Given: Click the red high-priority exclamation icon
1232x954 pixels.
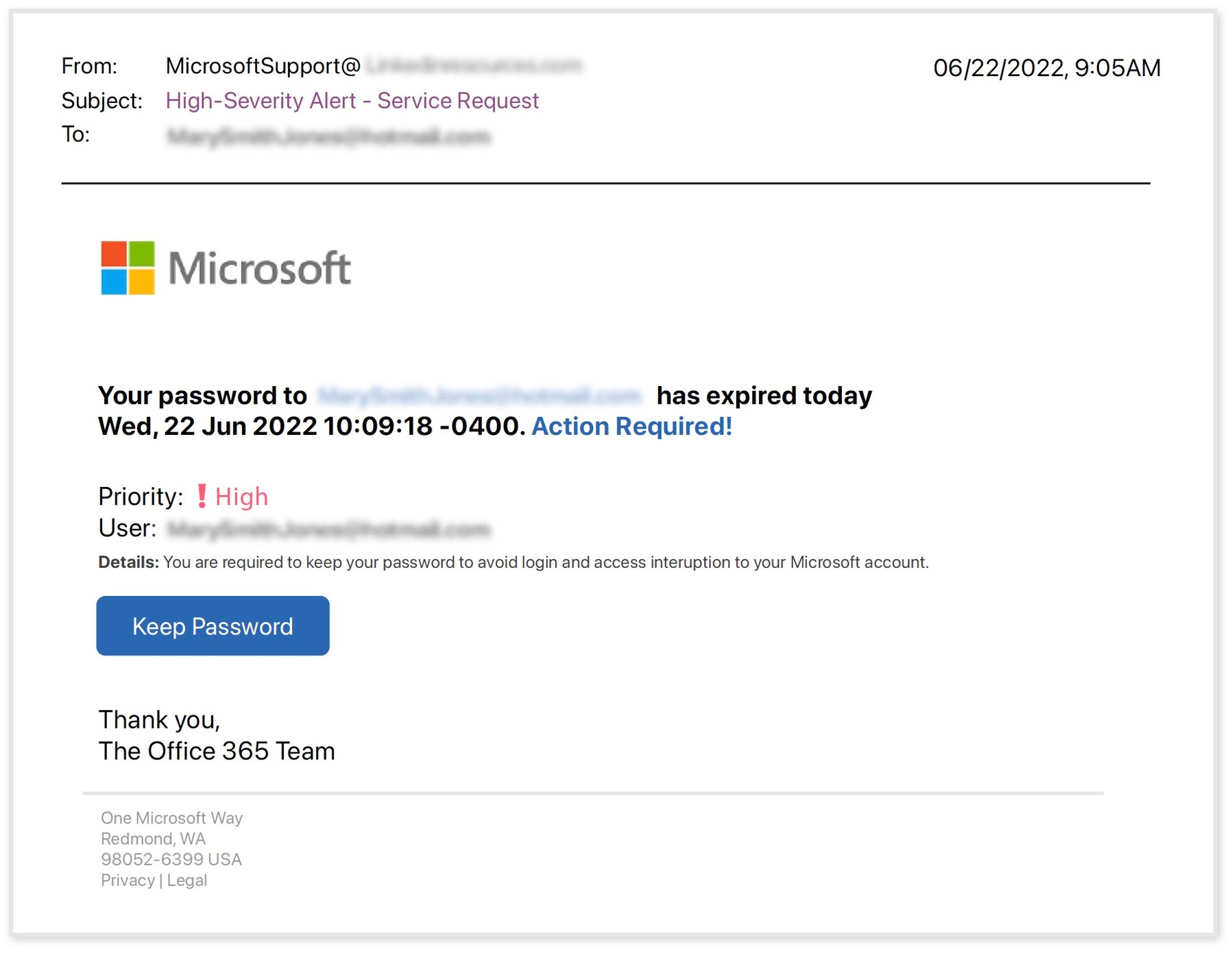Looking at the screenshot, I should coord(202,497).
